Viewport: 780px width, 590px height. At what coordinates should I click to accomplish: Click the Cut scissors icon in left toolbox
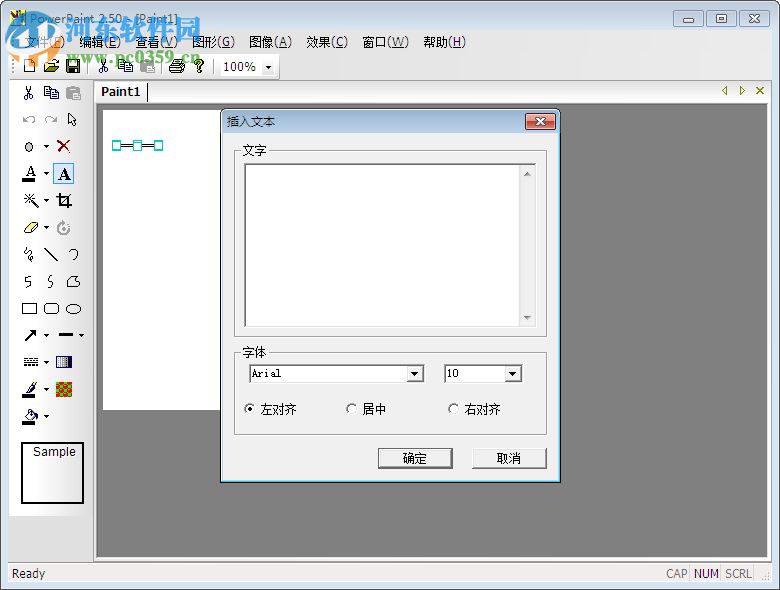pyautogui.click(x=28, y=93)
